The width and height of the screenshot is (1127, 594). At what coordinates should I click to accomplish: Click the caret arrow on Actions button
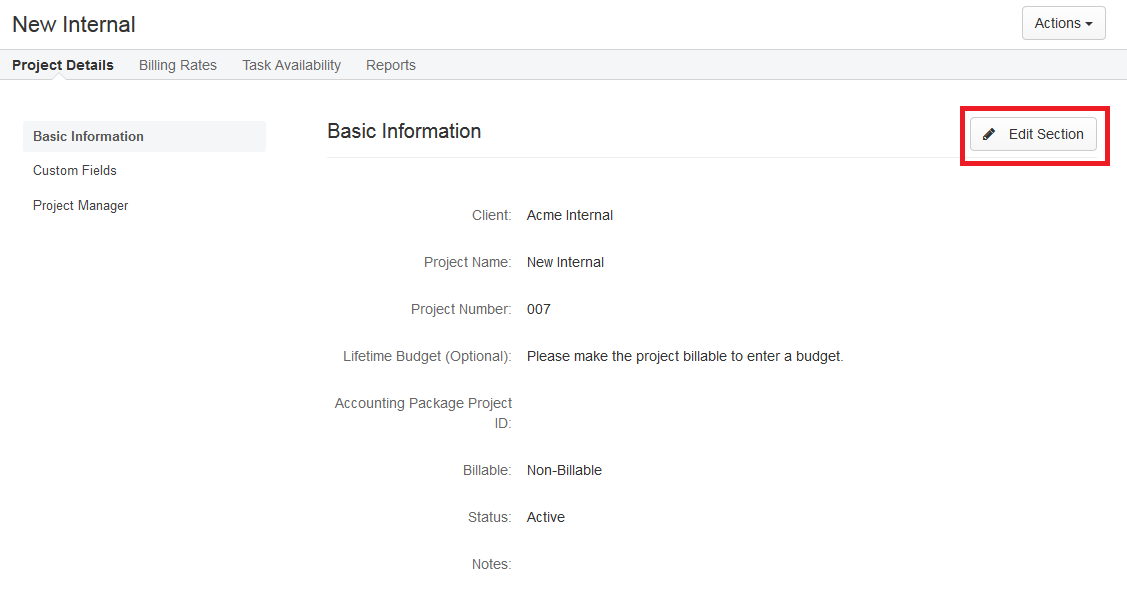[x=1090, y=23]
